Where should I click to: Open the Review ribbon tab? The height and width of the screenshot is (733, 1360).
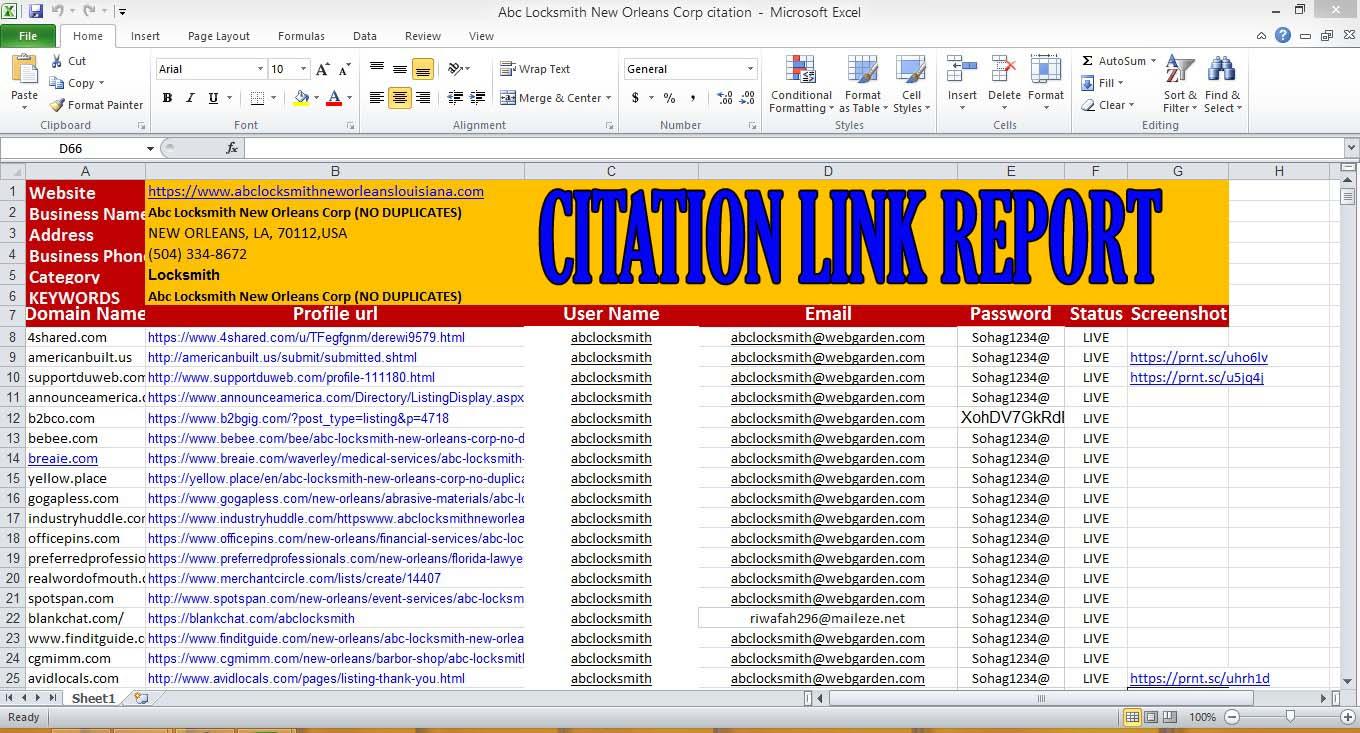(422, 36)
